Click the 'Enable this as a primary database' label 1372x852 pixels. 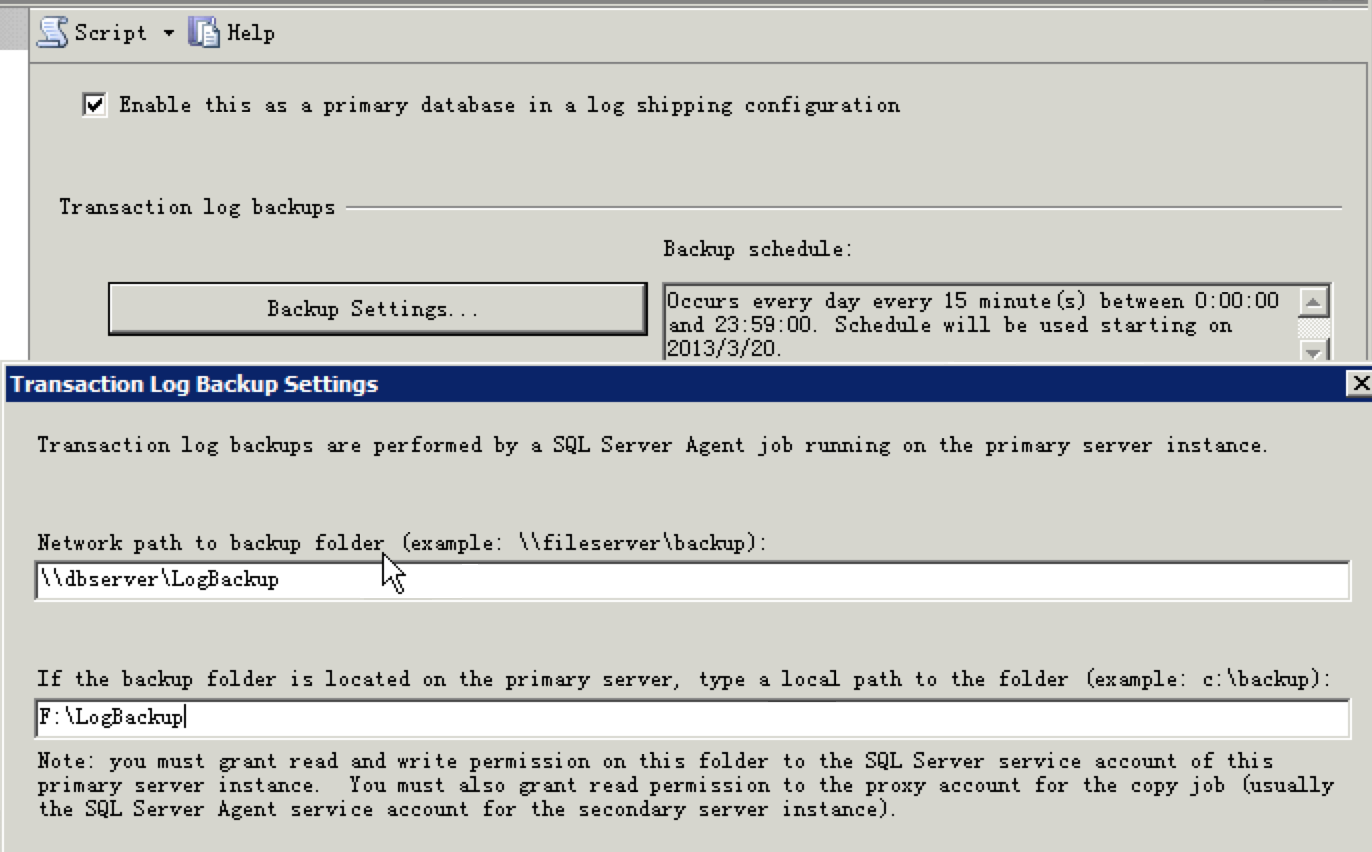509,105
